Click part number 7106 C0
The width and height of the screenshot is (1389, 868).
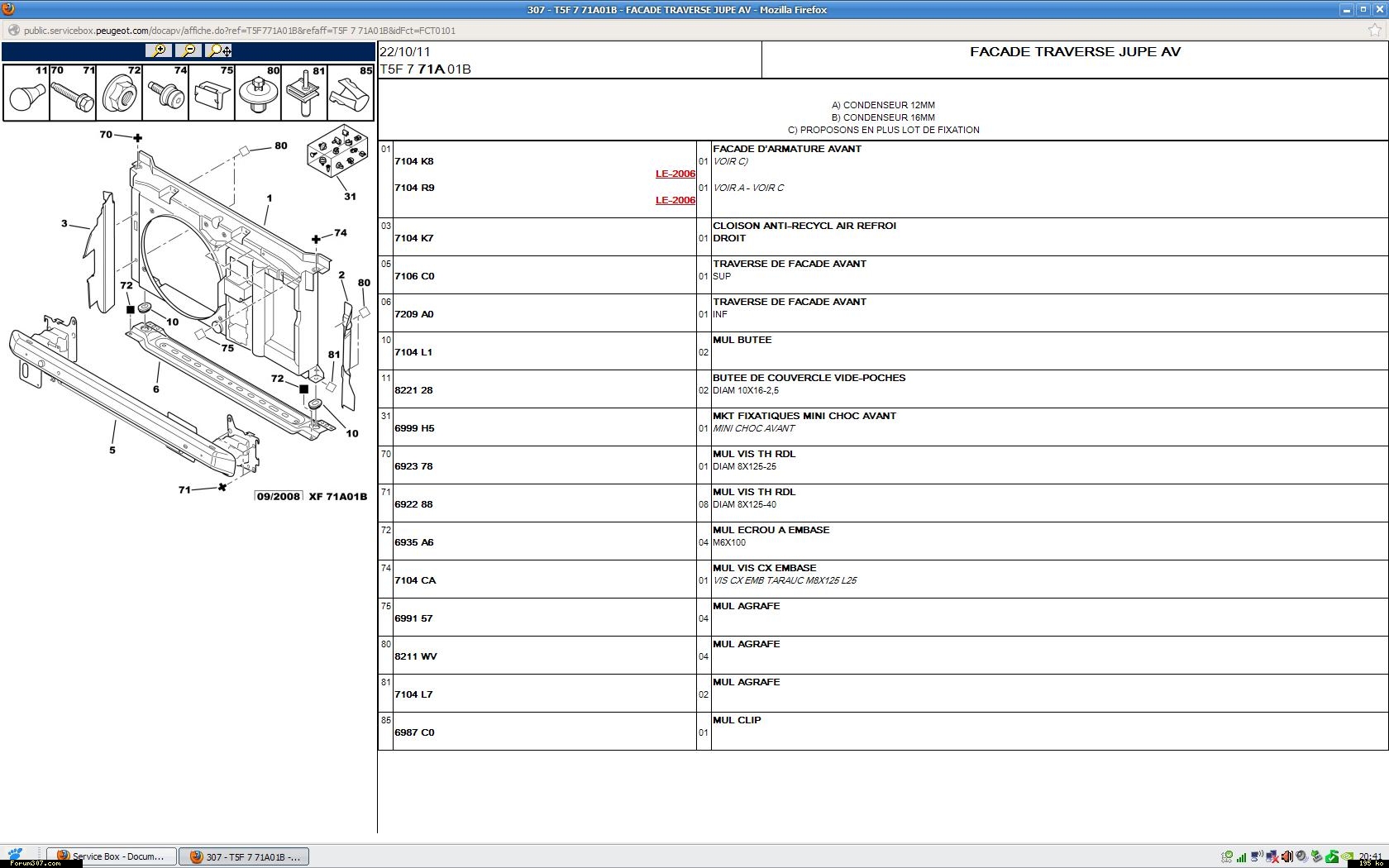pyautogui.click(x=414, y=276)
